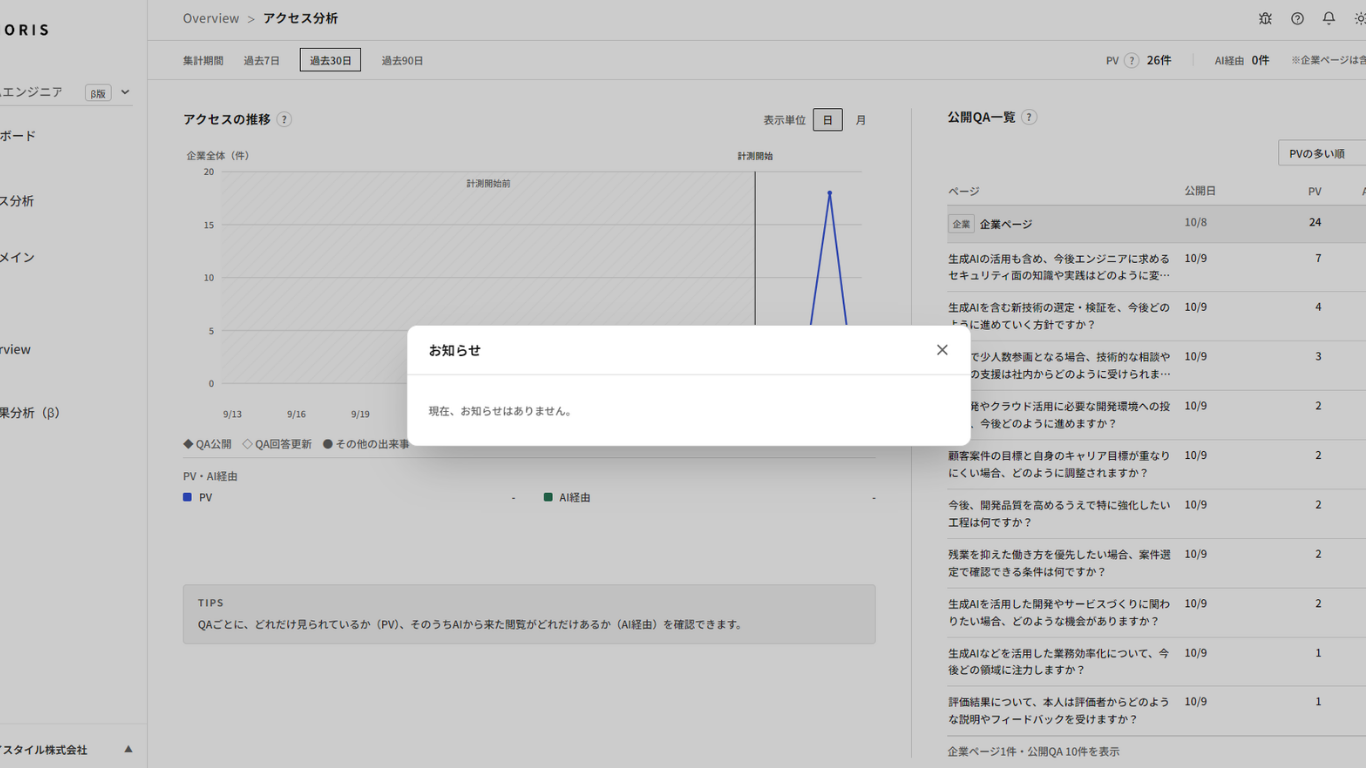Open the PVの多い順 sort dropdown
This screenshot has width=1366, height=768.
coord(1322,153)
